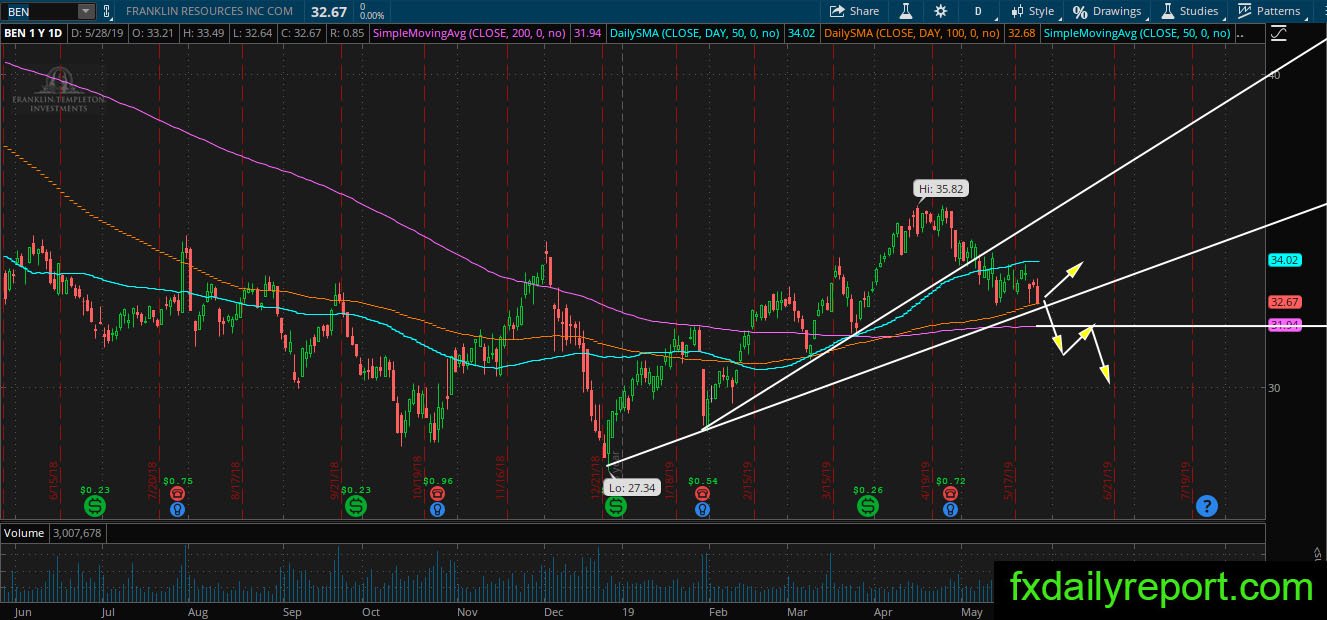Open the Share menu
This screenshot has width=1327, height=620.
click(x=854, y=11)
